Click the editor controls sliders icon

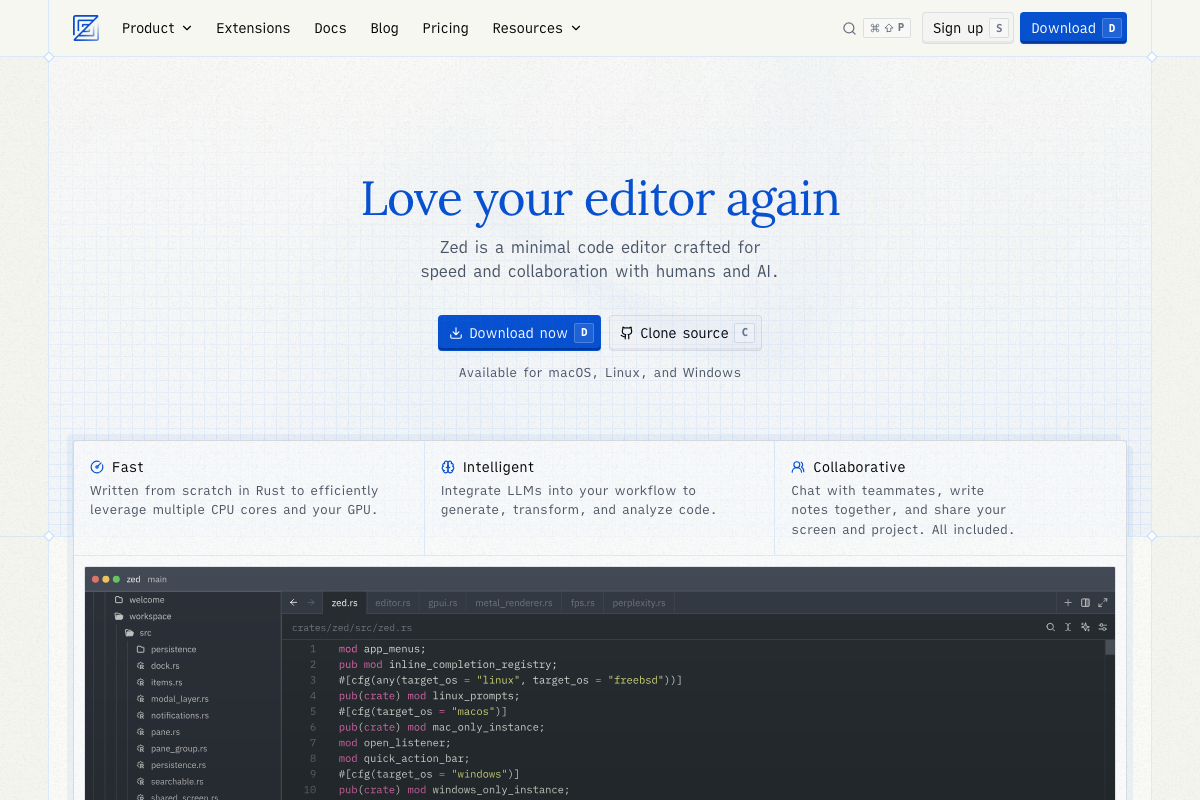click(x=1103, y=627)
